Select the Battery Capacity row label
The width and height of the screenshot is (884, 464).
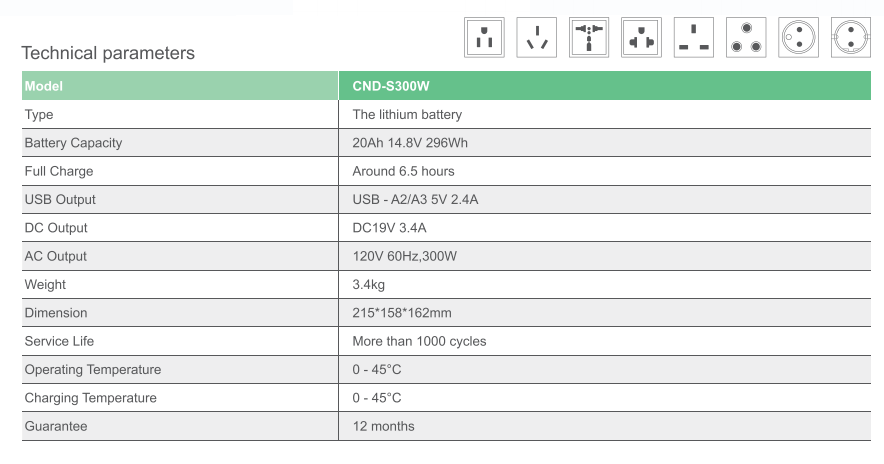(73, 143)
